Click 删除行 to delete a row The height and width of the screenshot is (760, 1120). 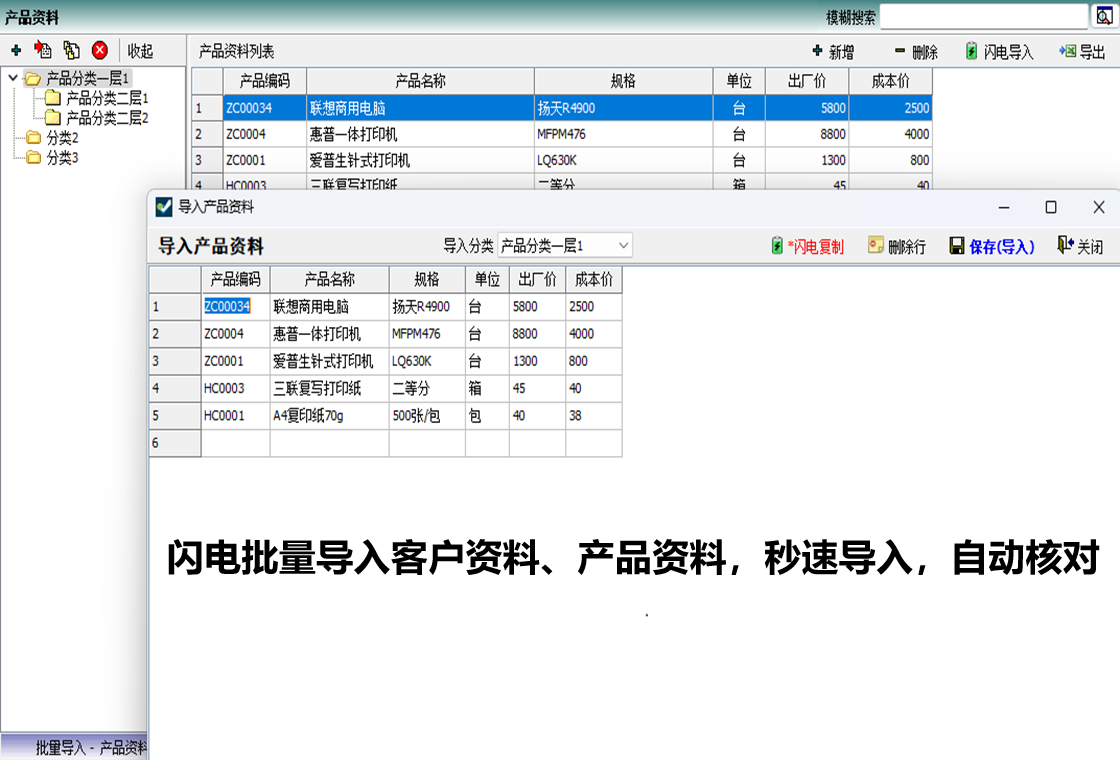(x=897, y=246)
